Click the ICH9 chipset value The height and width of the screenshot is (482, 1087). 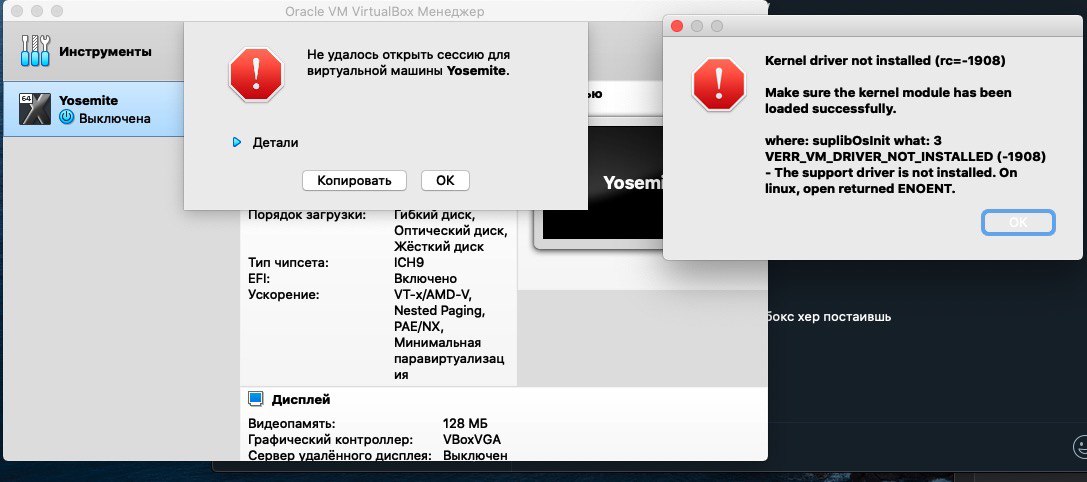tap(409, 262)
